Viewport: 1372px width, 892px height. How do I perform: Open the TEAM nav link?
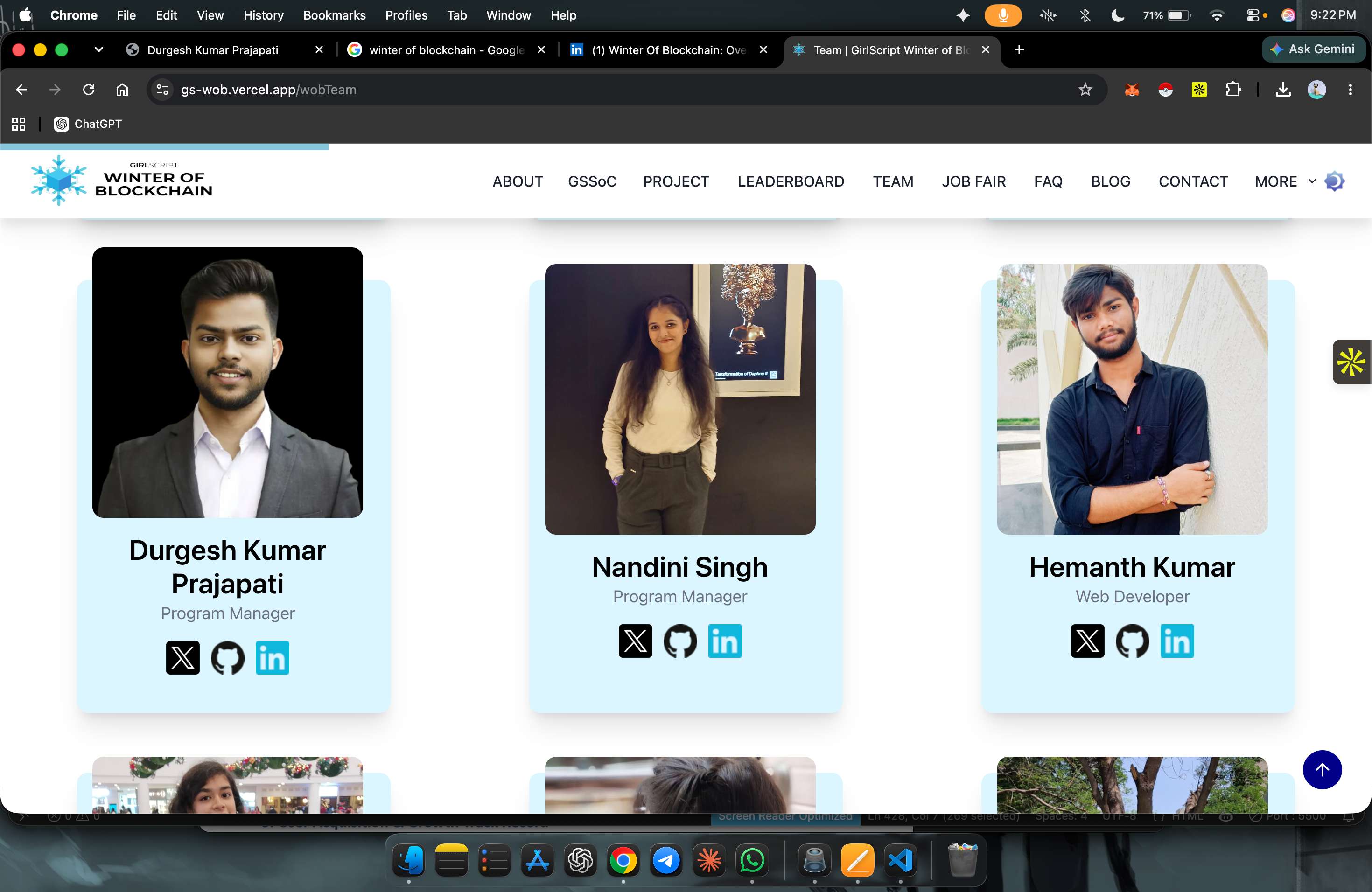click(x=893, y=181)
